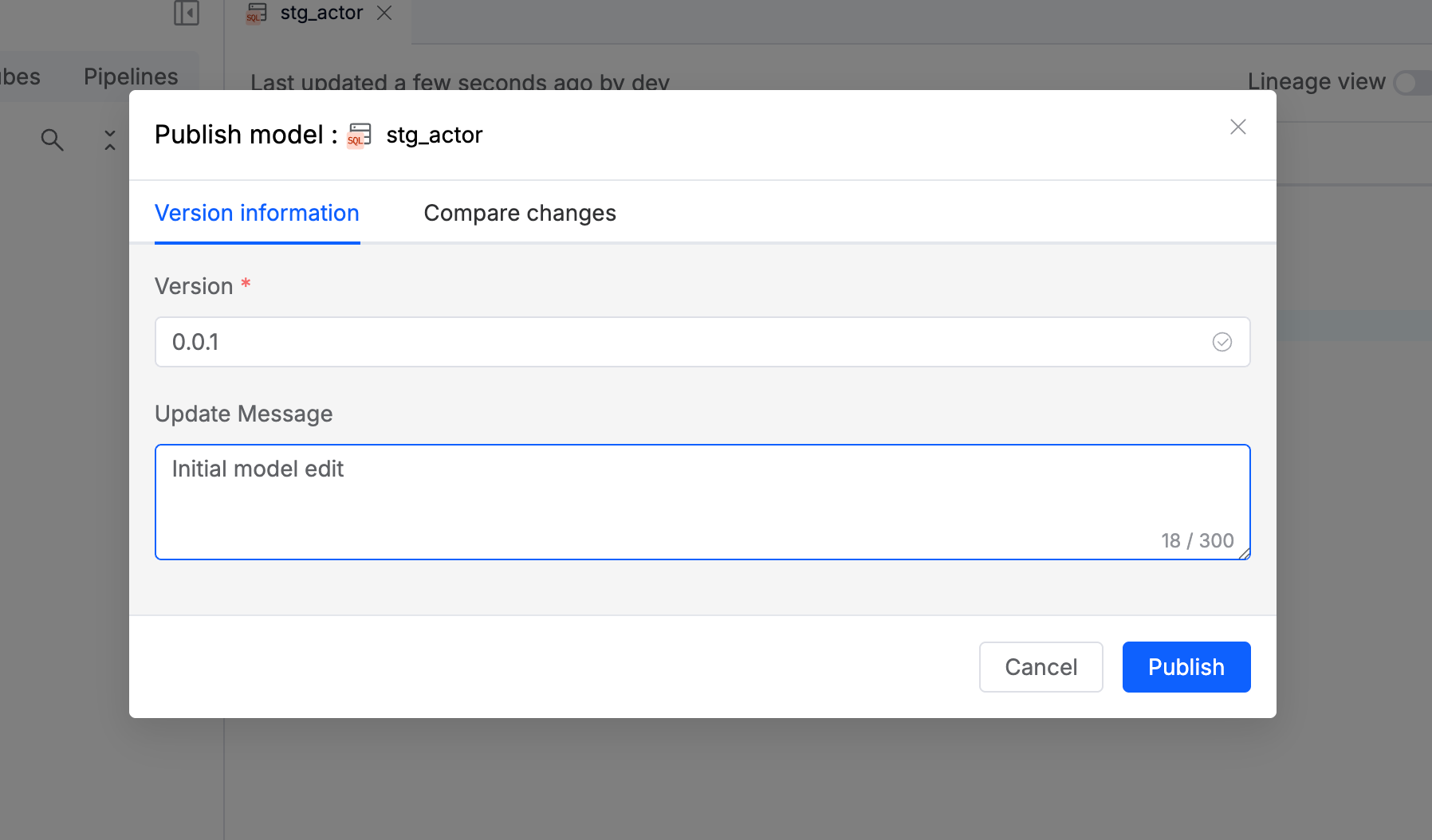The width and height of the screenshot is (1432, 840).
Task: Click the sidebar collapse panel icon
Action: tap(187, 13)
